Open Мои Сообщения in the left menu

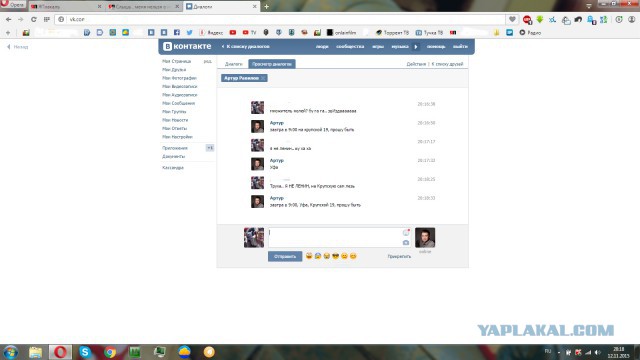pyautogui.click(x=178, y=103)
